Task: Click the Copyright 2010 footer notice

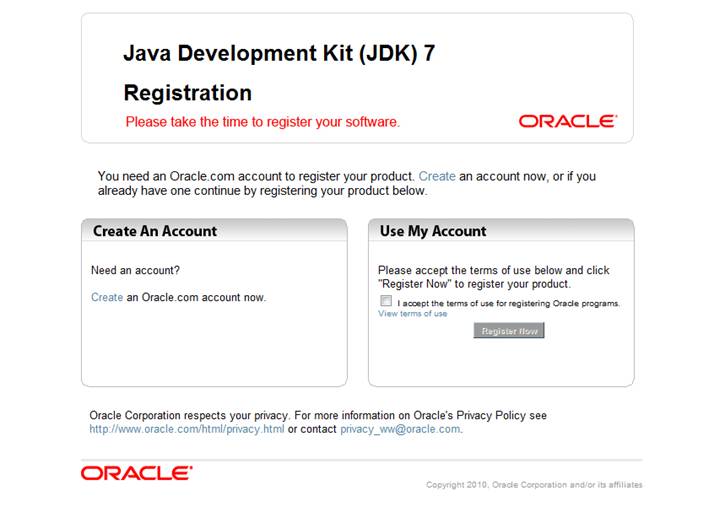Action: click(534, 485)
